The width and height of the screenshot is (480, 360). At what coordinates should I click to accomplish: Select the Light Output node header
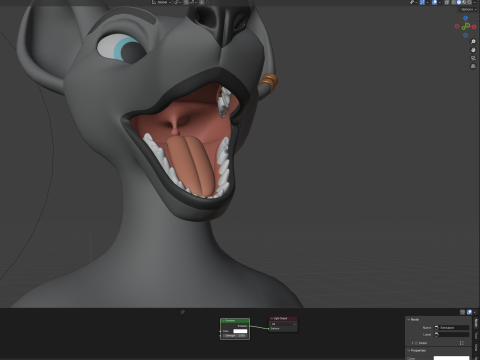[283, 319]
